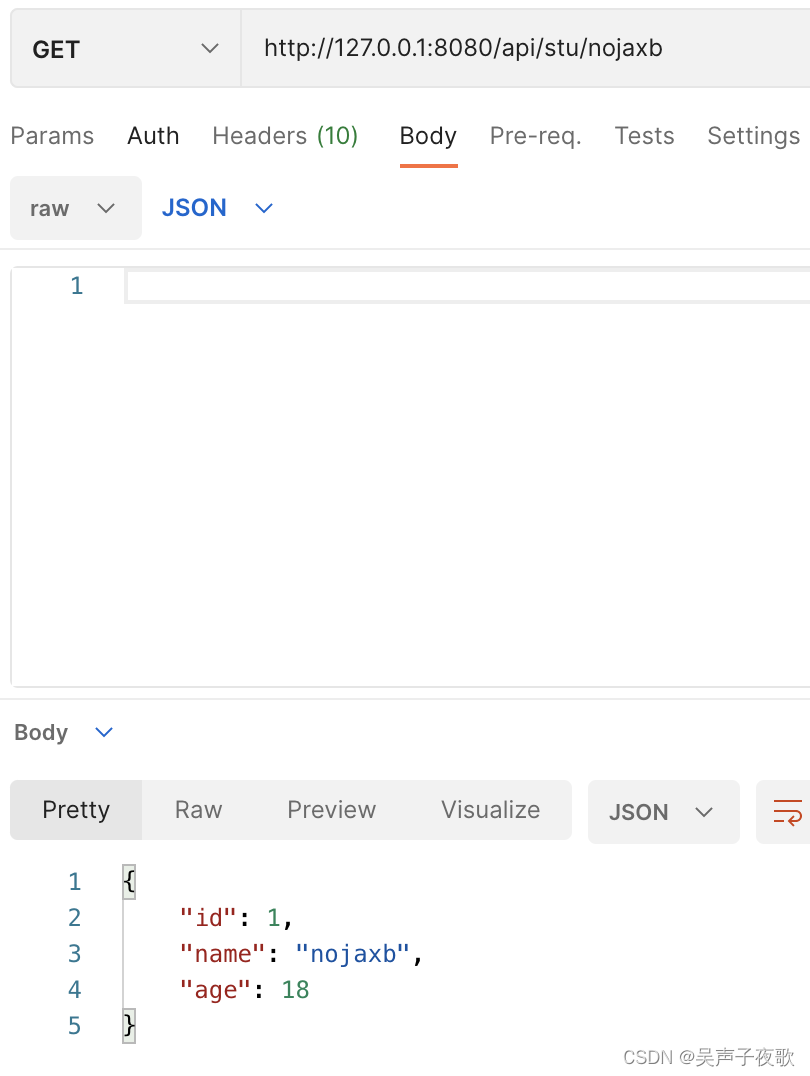Switch to Raw response view
The width and height of the screenshot is (810, 1076).
[198, 810]
